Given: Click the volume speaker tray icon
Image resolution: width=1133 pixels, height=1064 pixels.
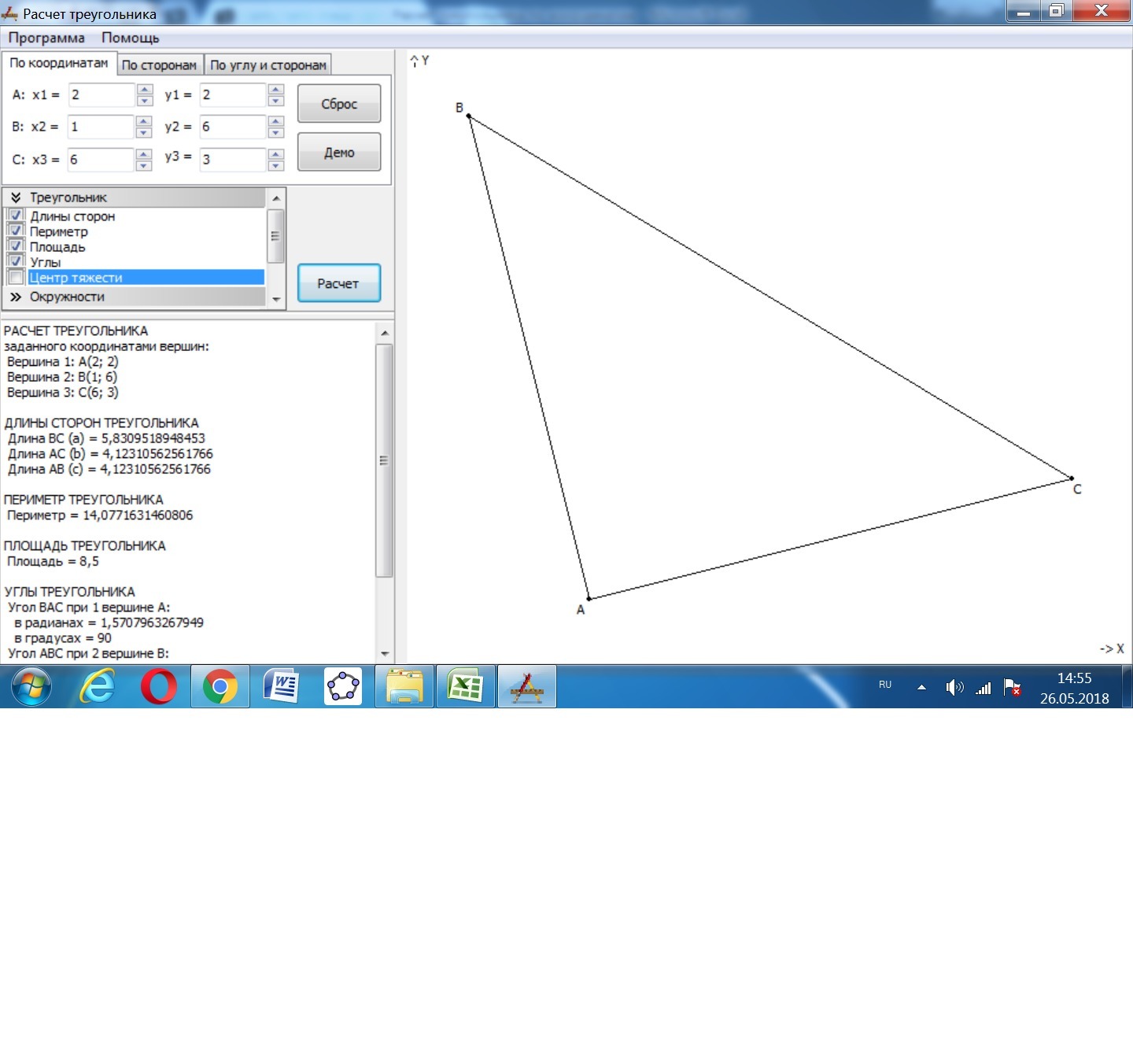Looking at the screenshot, I should pyautogui.click(x=954, y=688).
